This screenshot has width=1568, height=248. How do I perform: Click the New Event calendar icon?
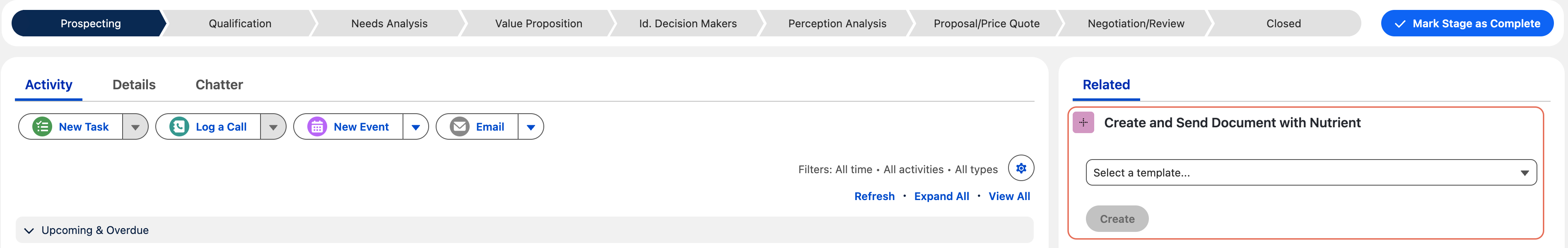(x=317, y=126)
